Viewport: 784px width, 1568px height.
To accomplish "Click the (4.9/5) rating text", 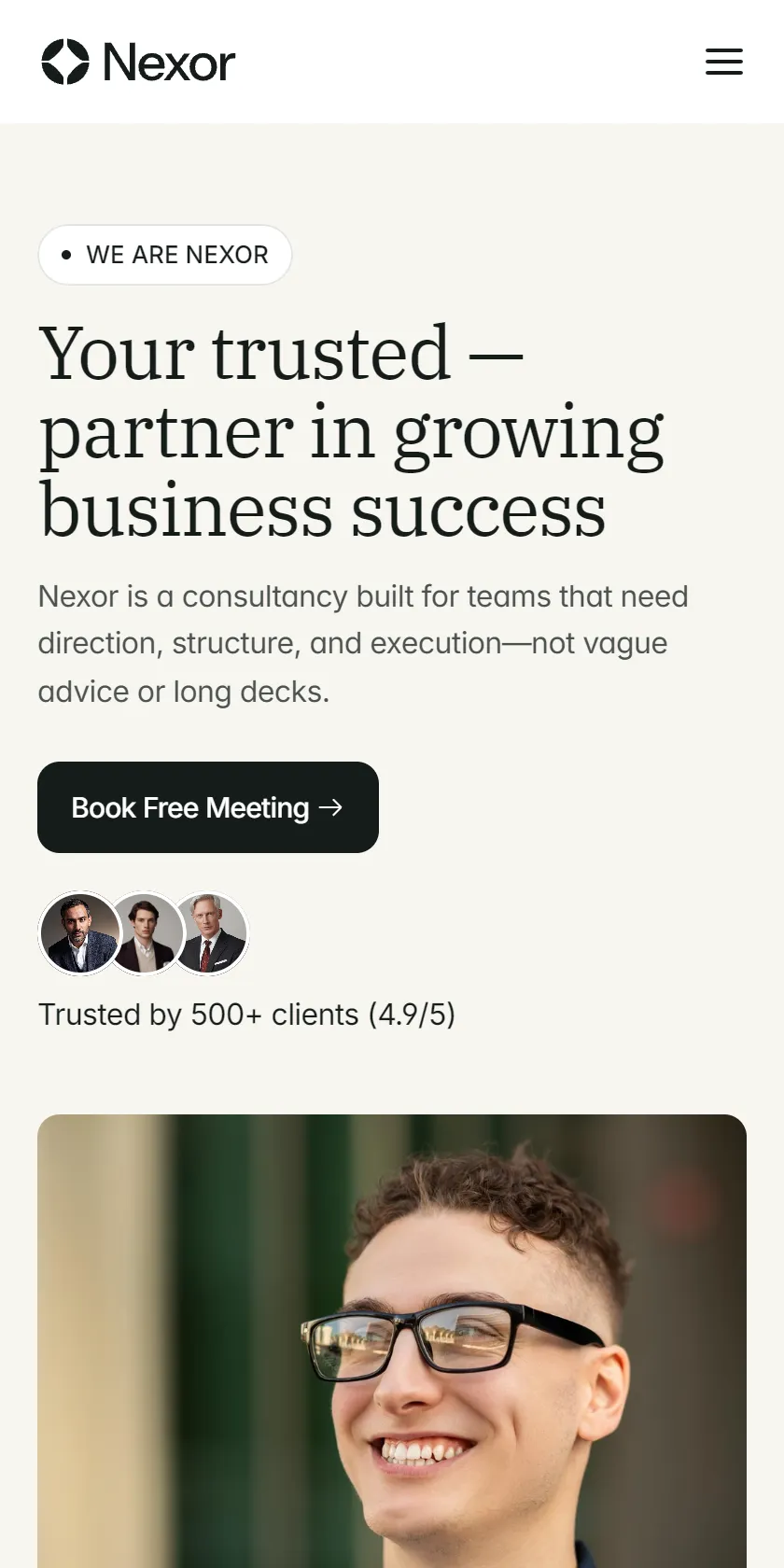I will click(412, 1015).
